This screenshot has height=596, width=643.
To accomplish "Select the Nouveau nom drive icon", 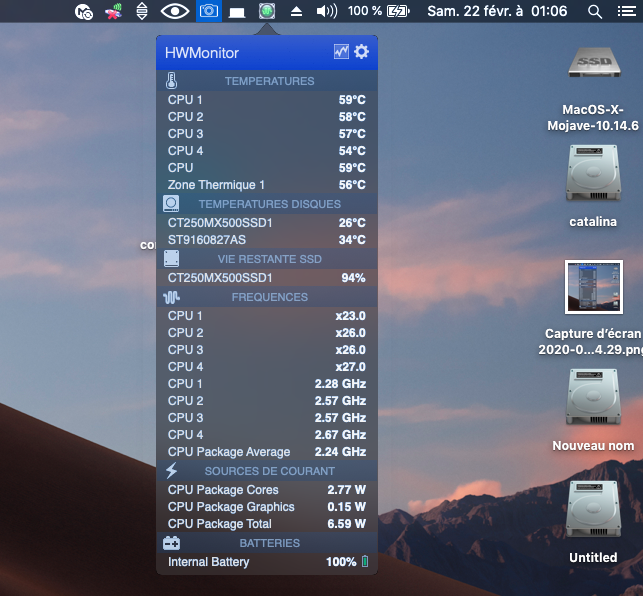I will point(593,397).
